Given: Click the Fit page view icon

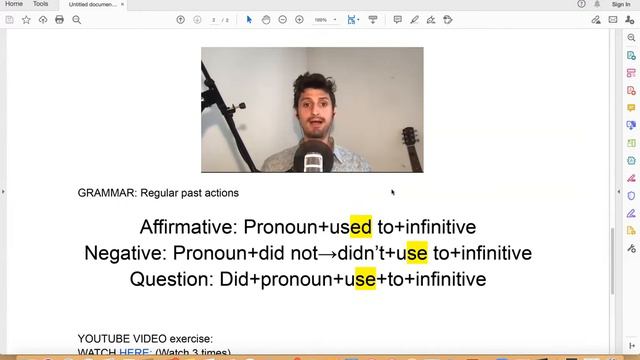Looking at the screenshot, I should 351,20.
